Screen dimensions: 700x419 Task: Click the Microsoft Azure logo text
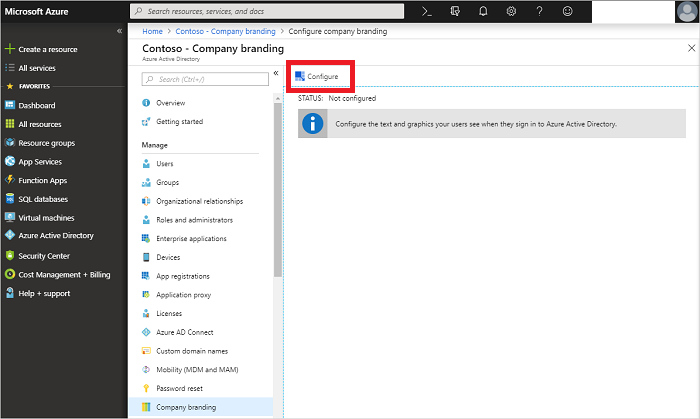click(x=37, y=12)
